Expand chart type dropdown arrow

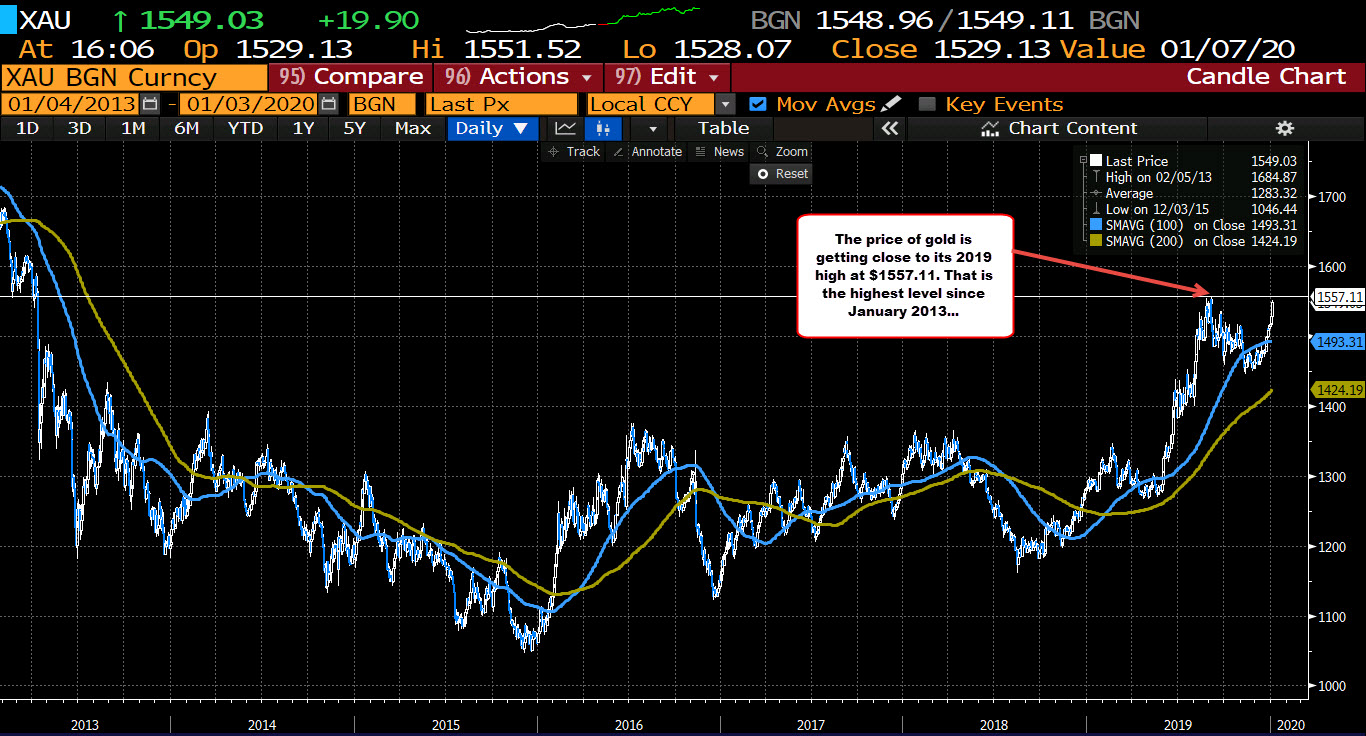(653, 128)
